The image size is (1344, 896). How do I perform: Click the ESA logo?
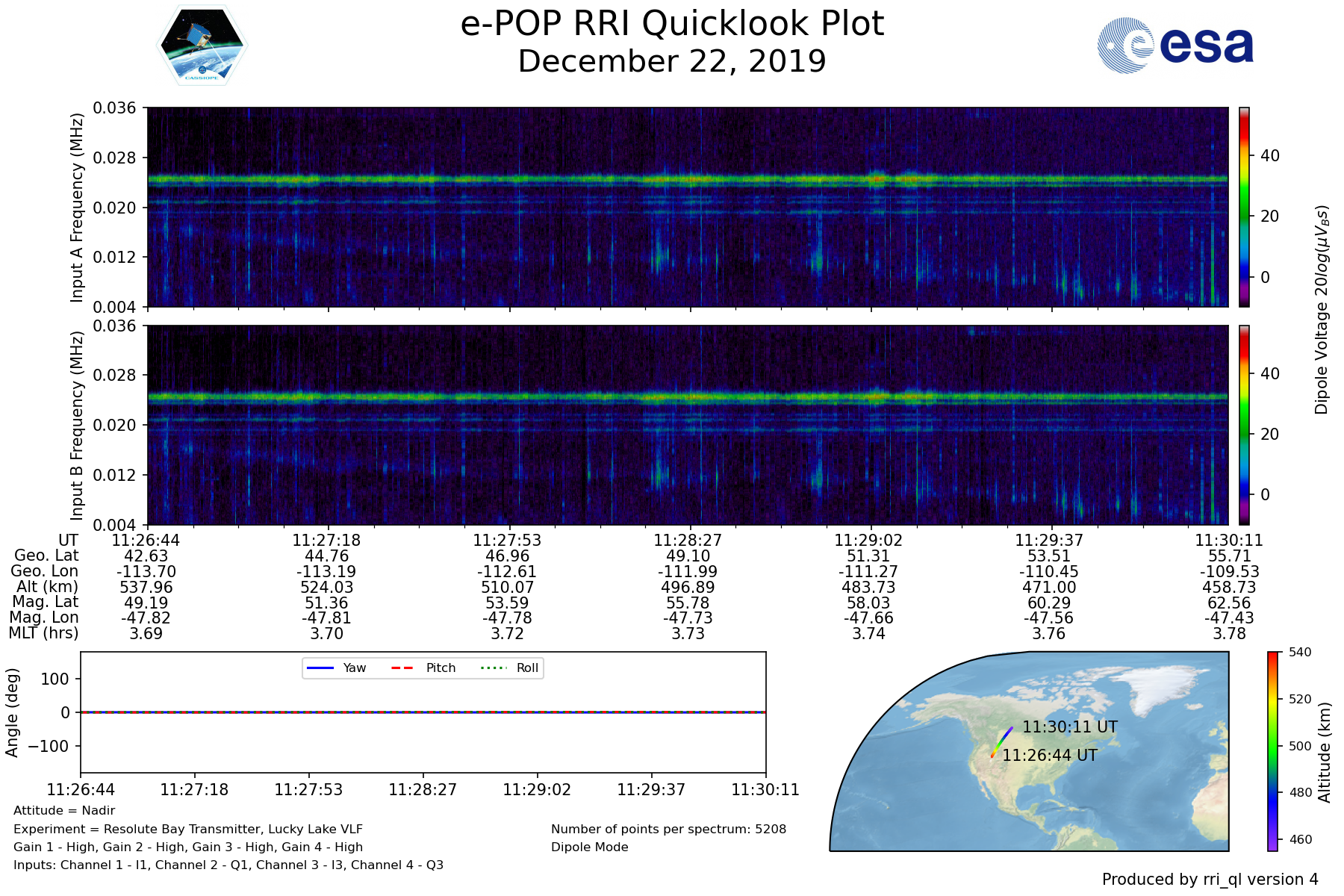pyautogui.click(x=1175, y=46)
